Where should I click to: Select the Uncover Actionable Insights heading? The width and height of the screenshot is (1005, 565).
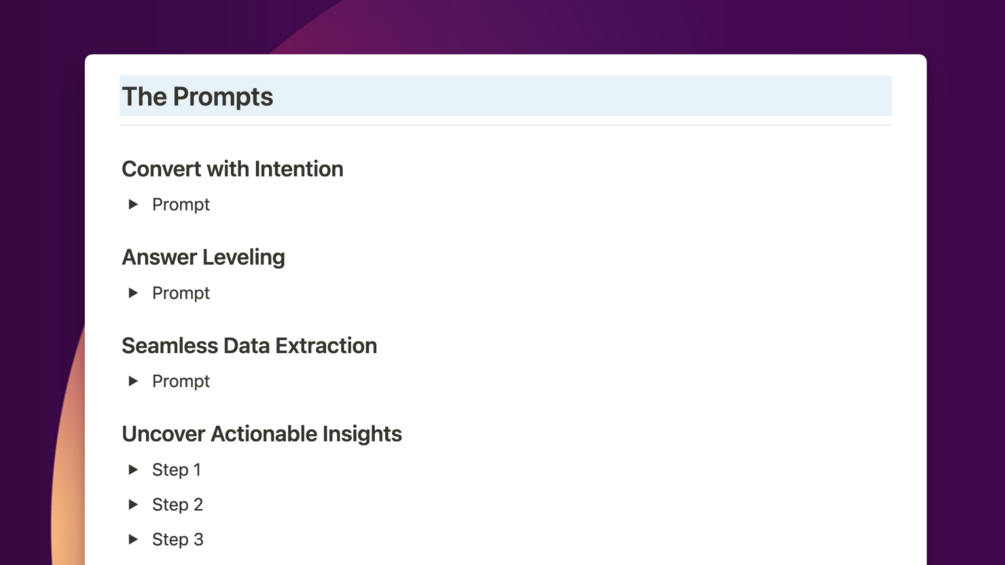261,434
